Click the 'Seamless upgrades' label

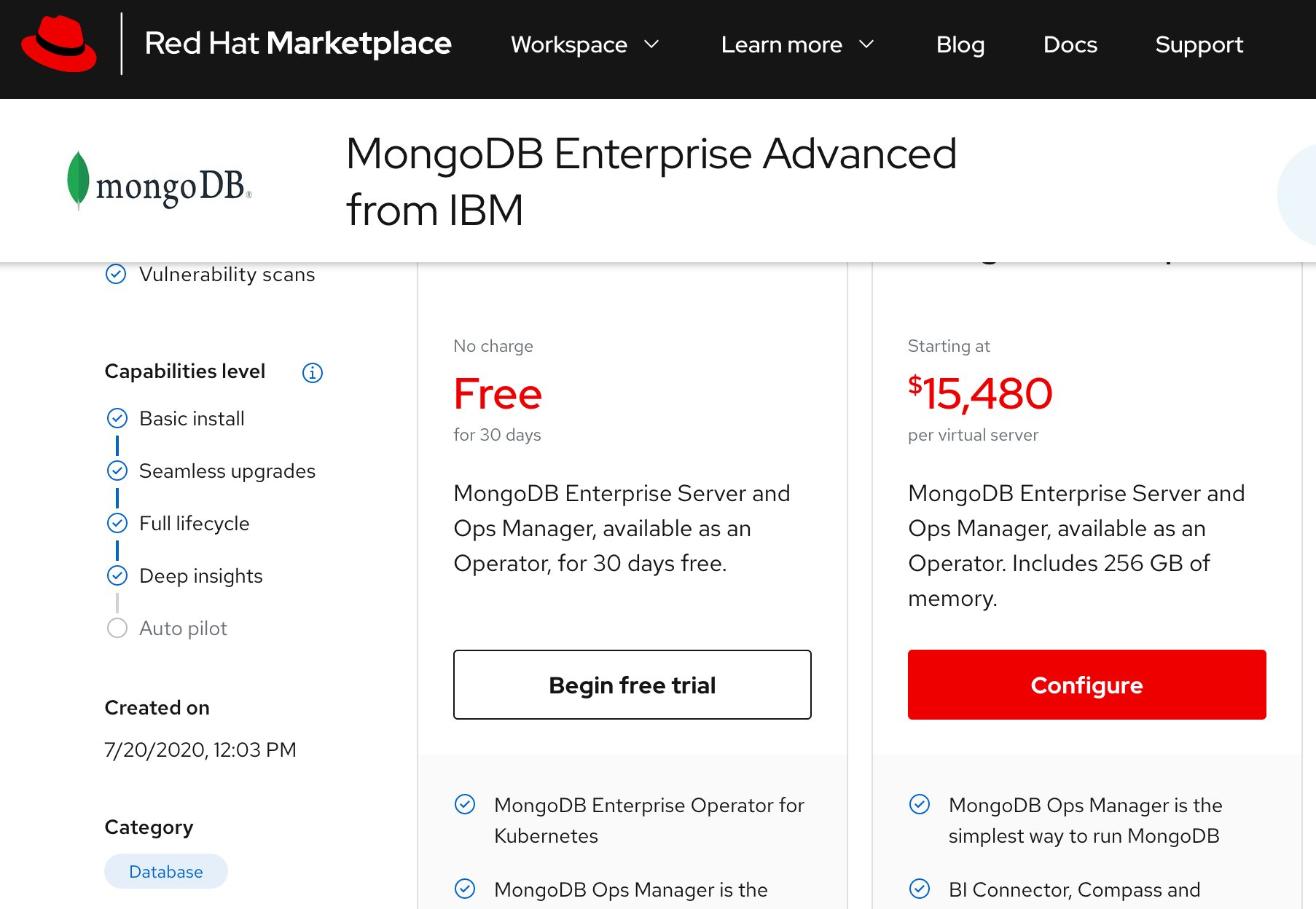click(227, 471)
